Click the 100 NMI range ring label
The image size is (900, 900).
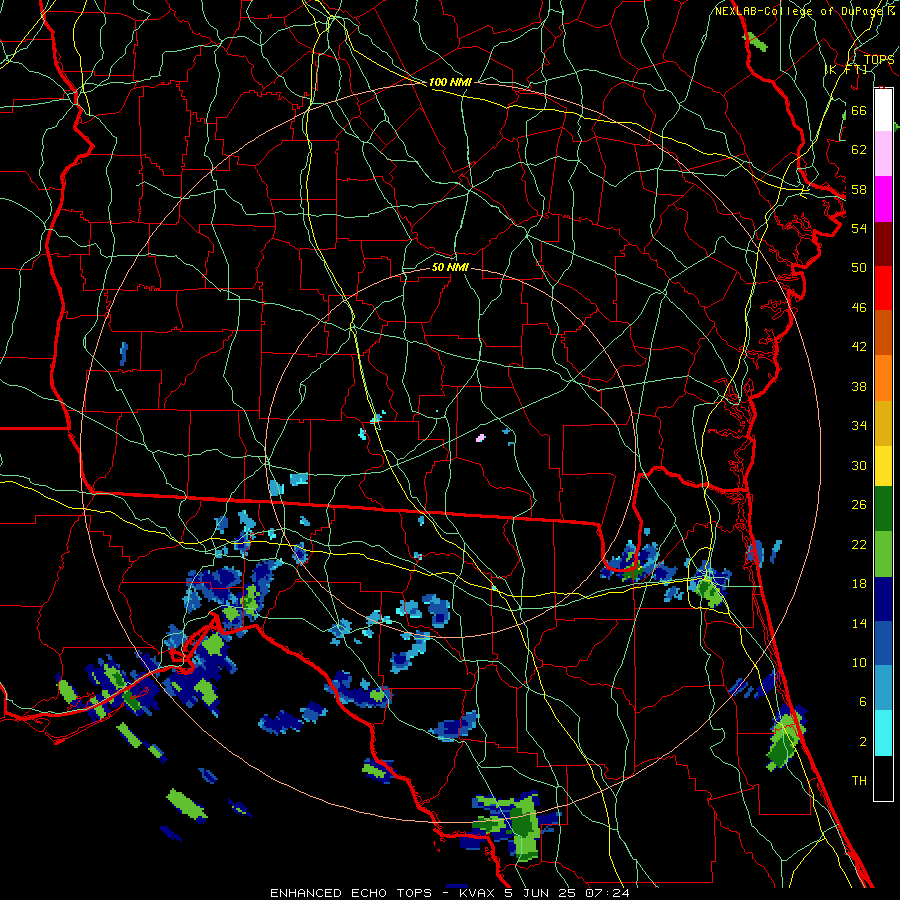click(x=450, y=82)
